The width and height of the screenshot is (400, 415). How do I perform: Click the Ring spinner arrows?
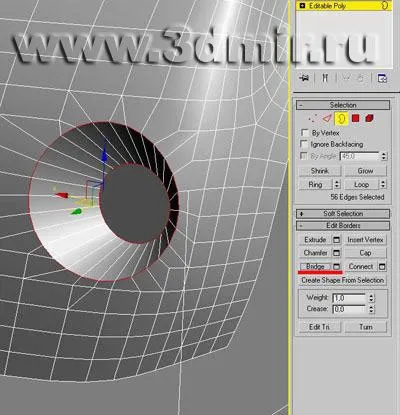[337, 184]
